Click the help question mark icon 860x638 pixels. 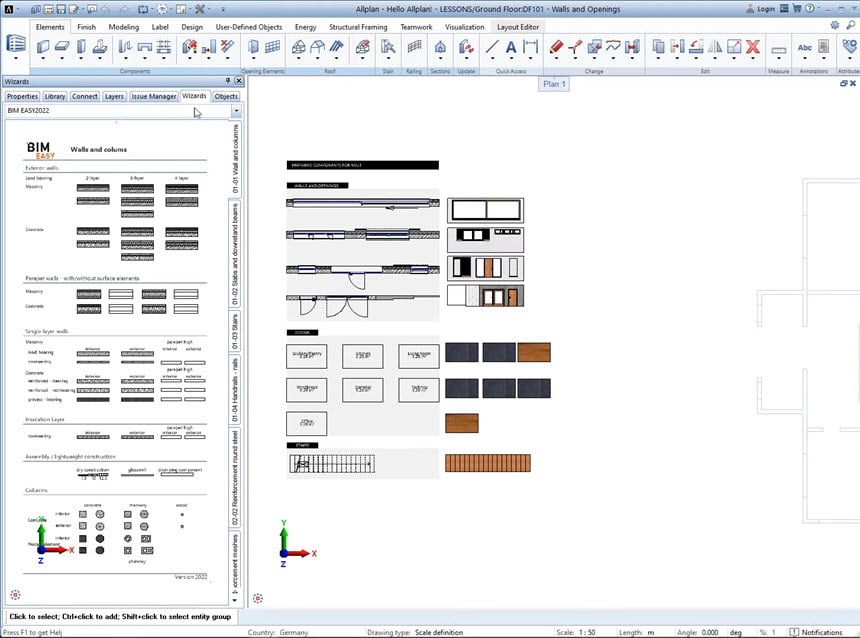[x=810, y=9]
